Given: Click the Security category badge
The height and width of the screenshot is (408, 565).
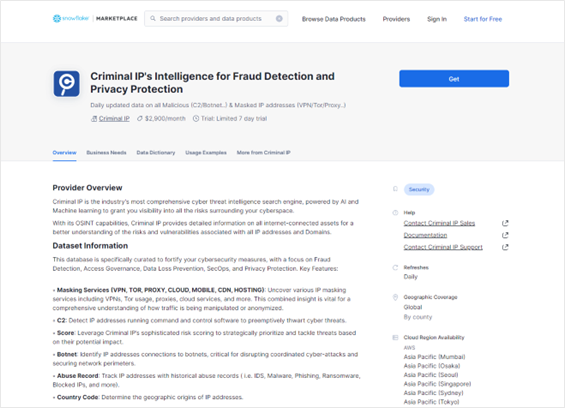Looking at the screenshot, I should coord(419,189).
